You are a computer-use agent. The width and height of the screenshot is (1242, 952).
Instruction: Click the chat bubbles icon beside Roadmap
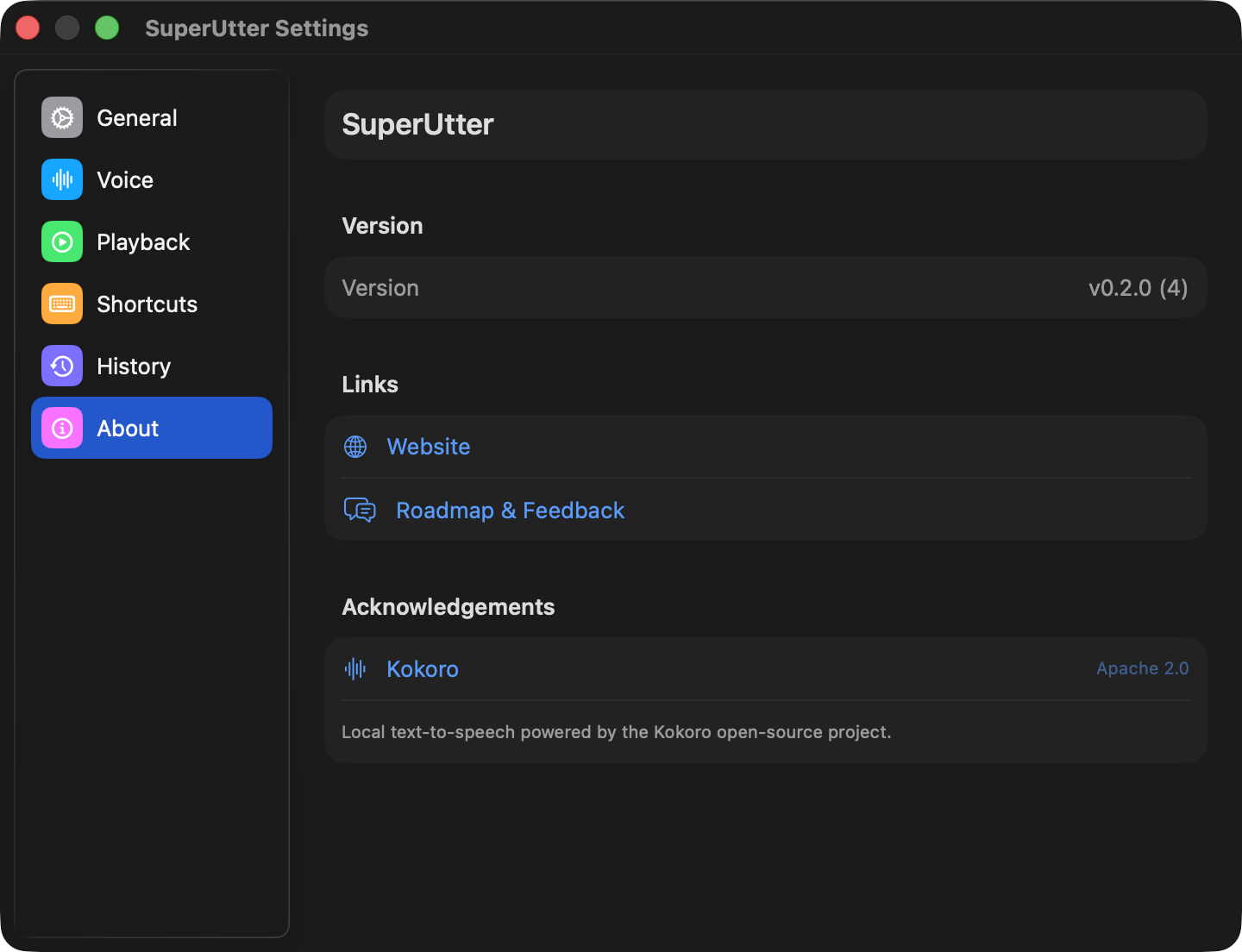[x=360, y=510]
